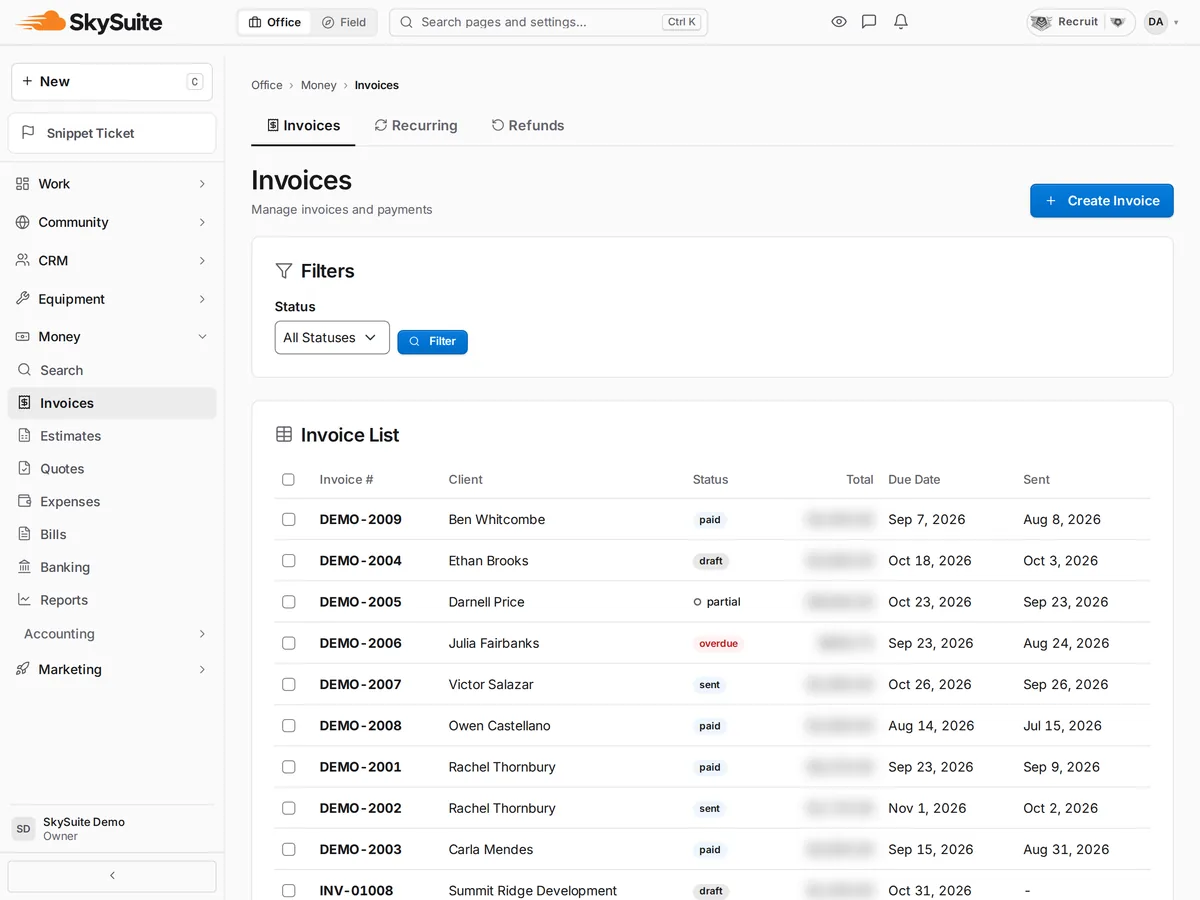Open the eye preview icon in header

(x=839, y=22)
